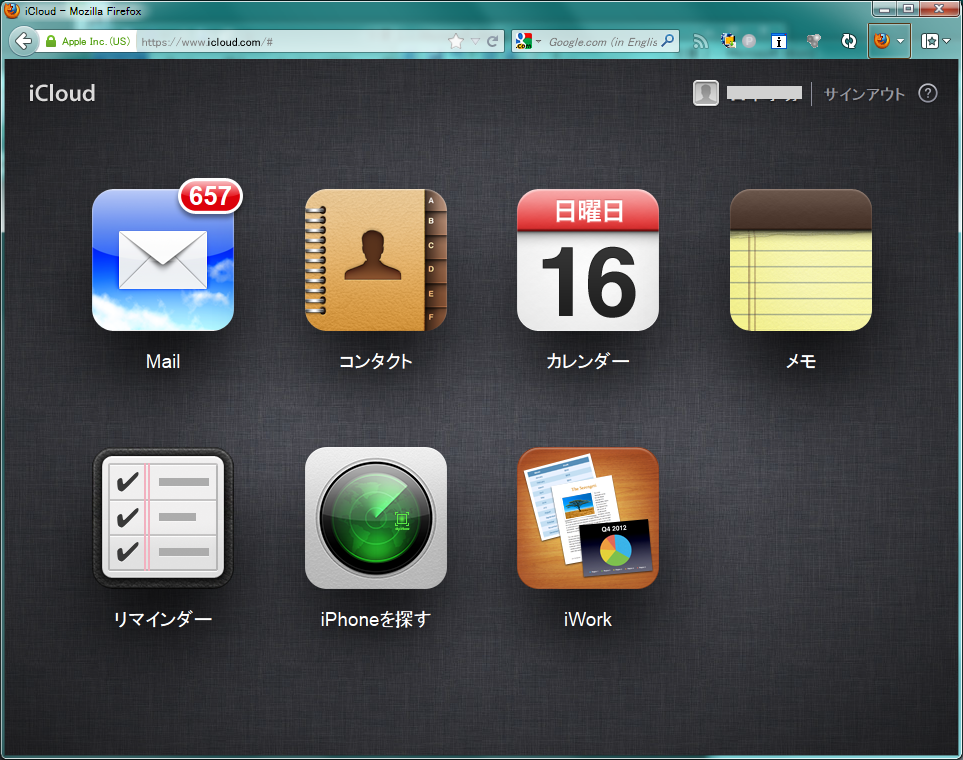Bookmark this page with the star icon
The image size is (963, 760).
point(456,42)
